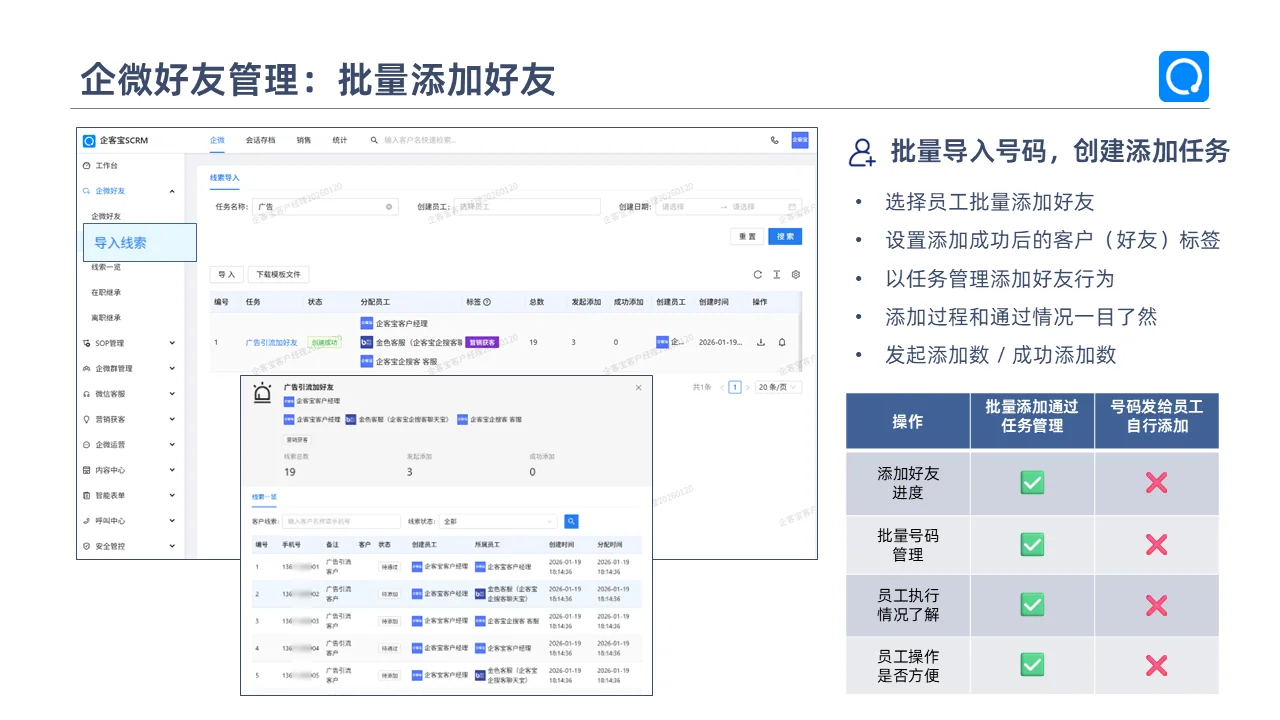The width and height of the screenshot is (1280, 720).
Task: Click the 导入 button
Action: 226,274
